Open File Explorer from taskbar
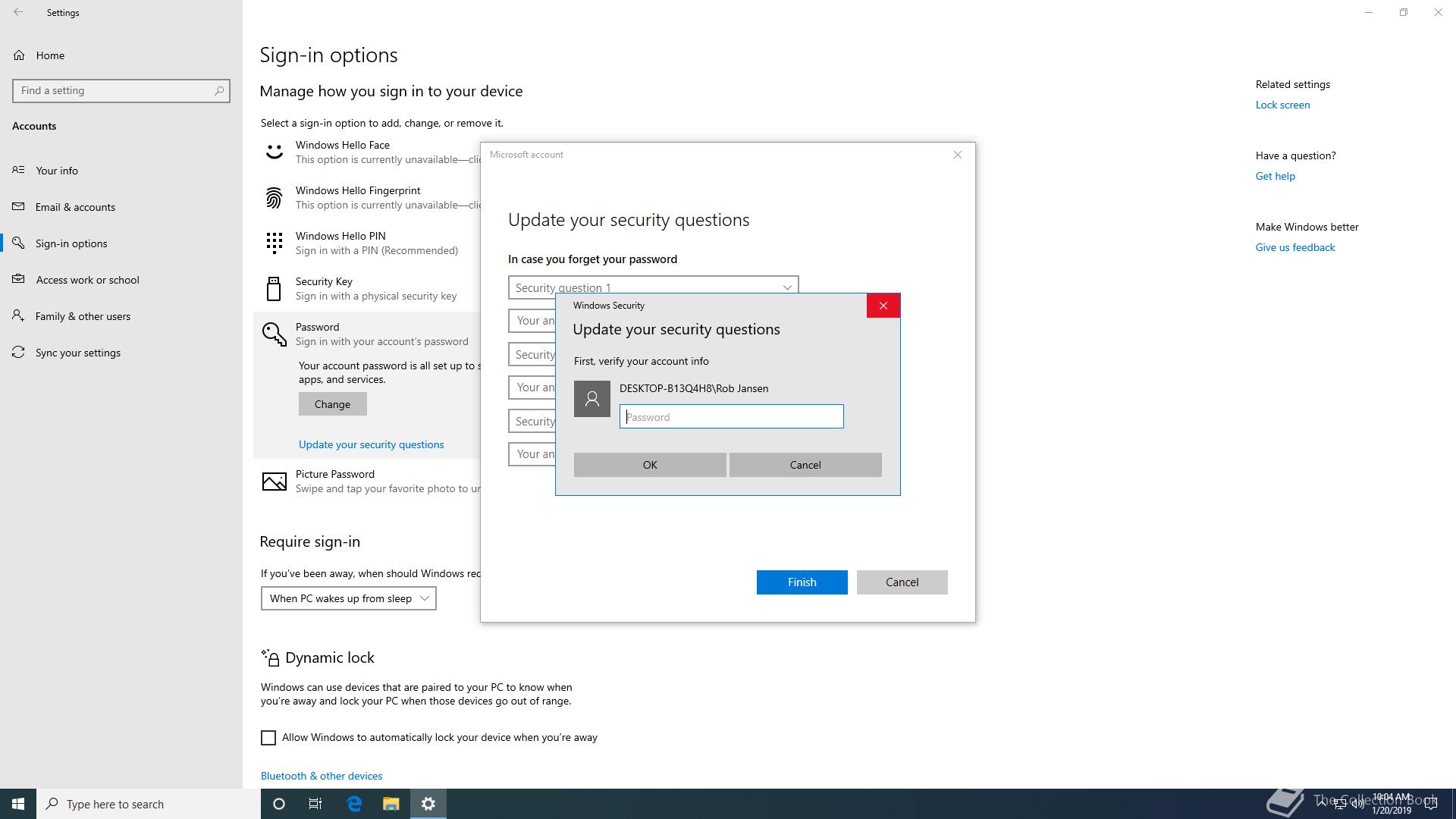This screenshot has width=1456, height=819. (391, 804)
